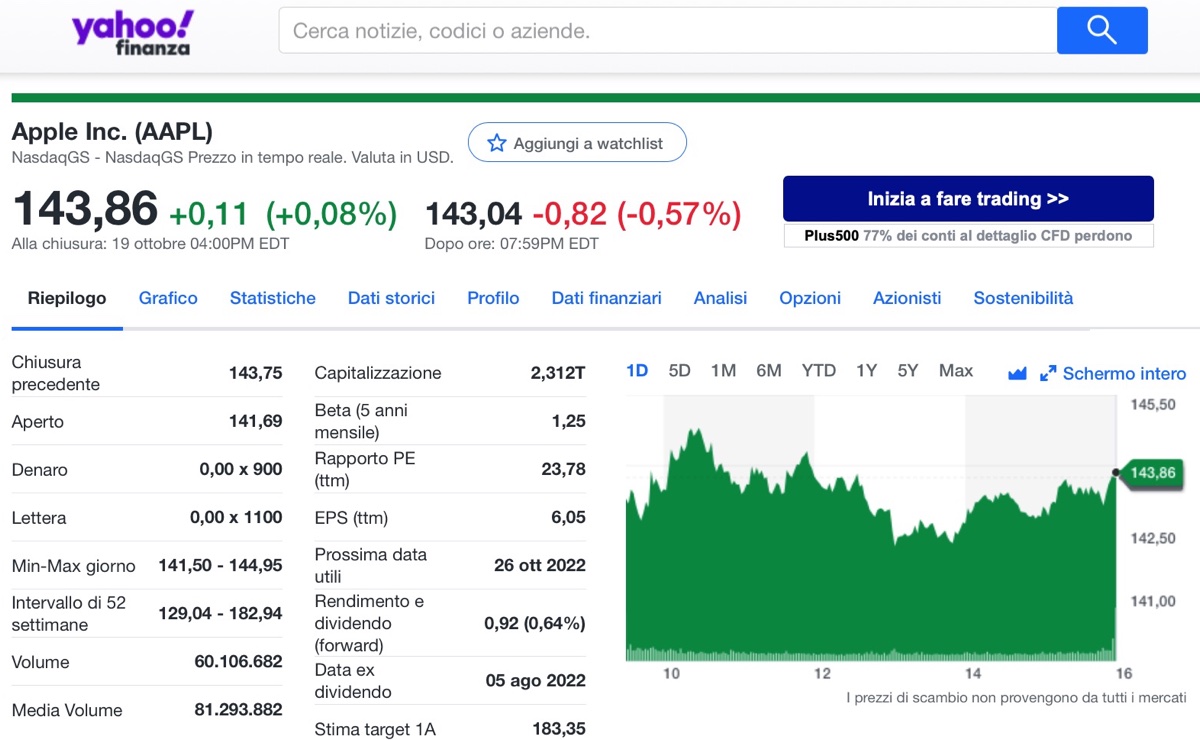This screenshot has width=1200, height=740.
Task: Switch to the Statistiche tab
Action: (272, 297)
